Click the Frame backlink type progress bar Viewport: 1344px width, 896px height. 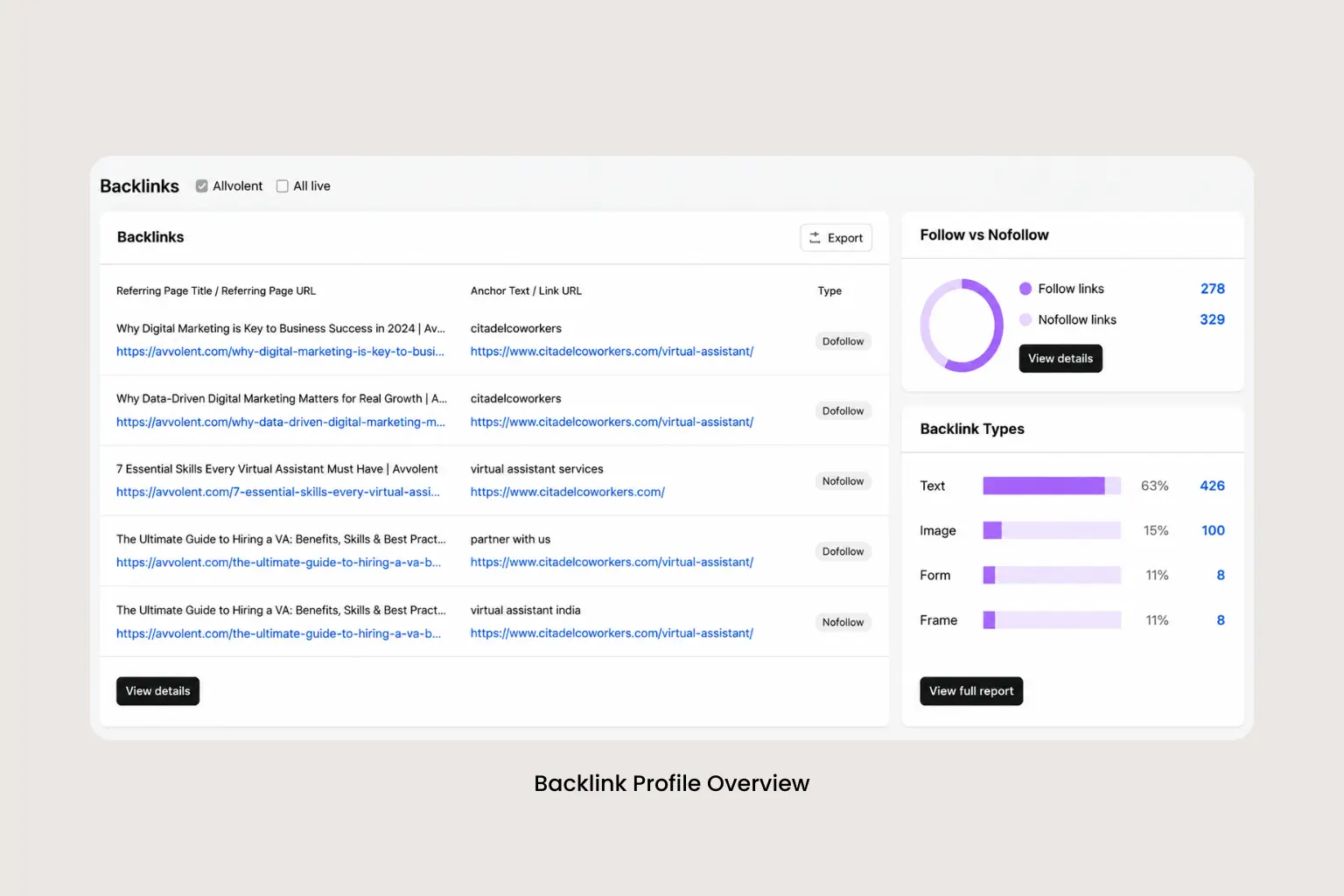tap(1052, 620)
